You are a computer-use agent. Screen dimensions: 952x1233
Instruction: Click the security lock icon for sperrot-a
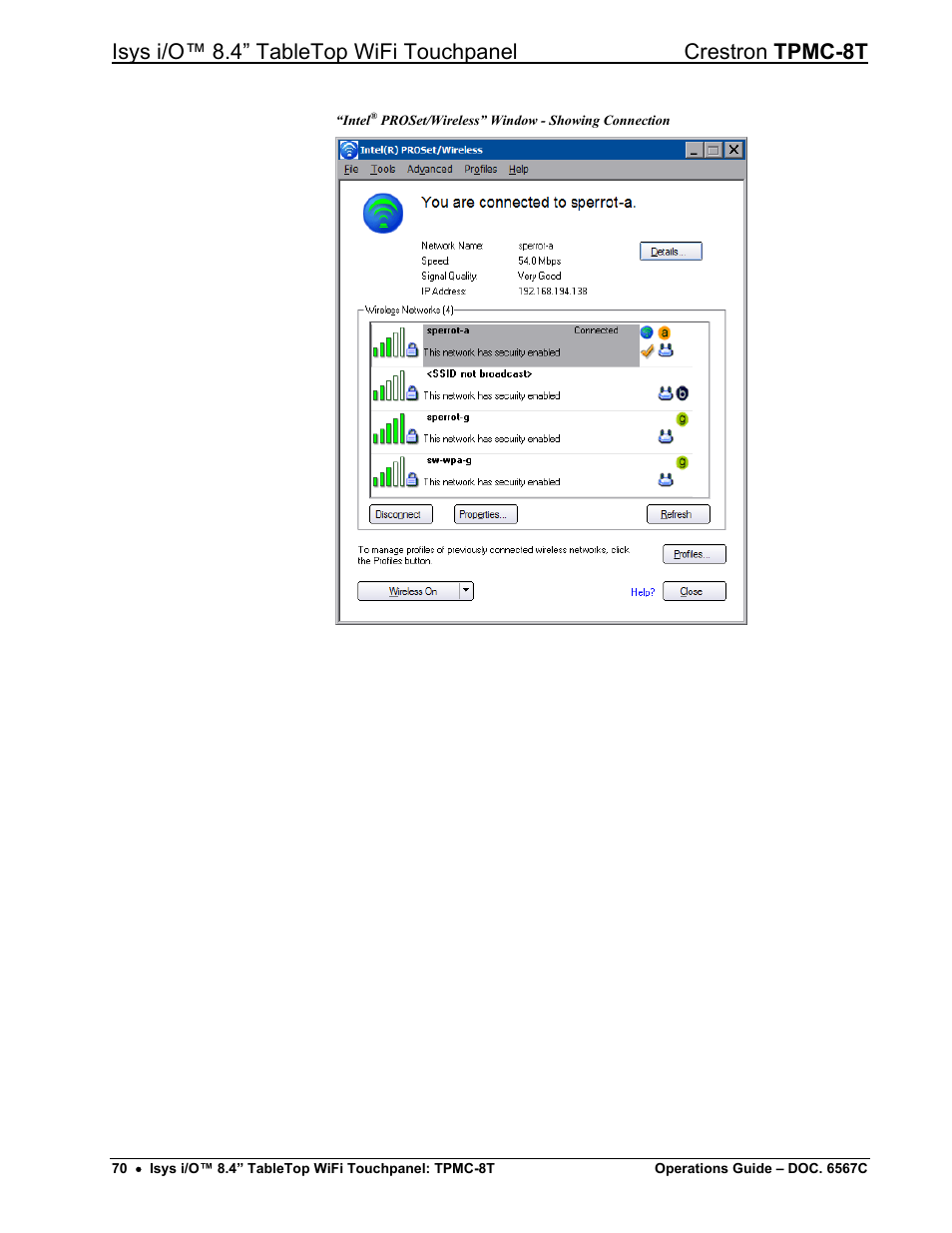tap(412, 350)
